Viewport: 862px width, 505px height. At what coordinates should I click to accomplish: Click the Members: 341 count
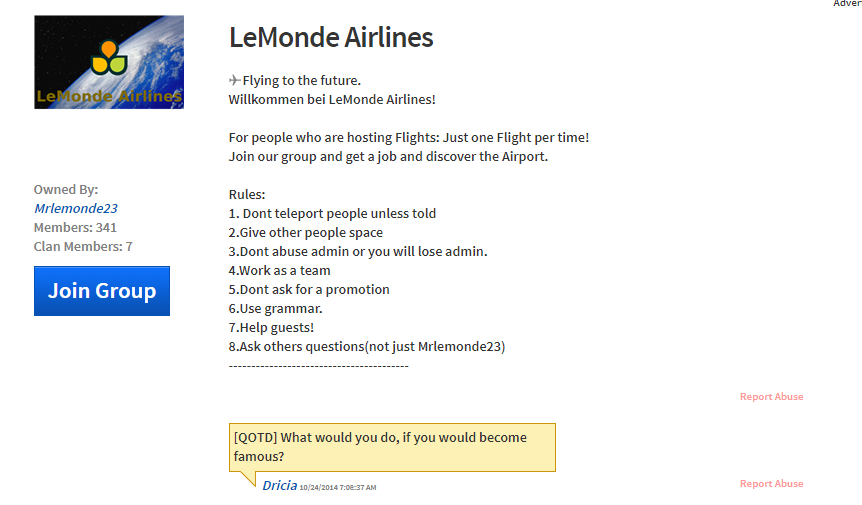[75, 227]
